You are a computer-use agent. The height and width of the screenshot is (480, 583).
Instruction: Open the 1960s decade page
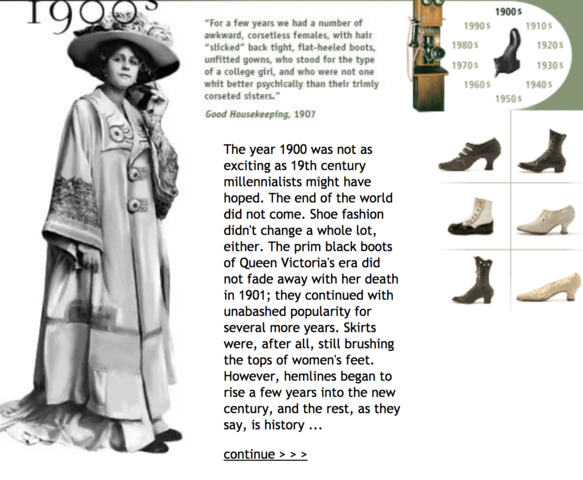[x=477, y=85]
